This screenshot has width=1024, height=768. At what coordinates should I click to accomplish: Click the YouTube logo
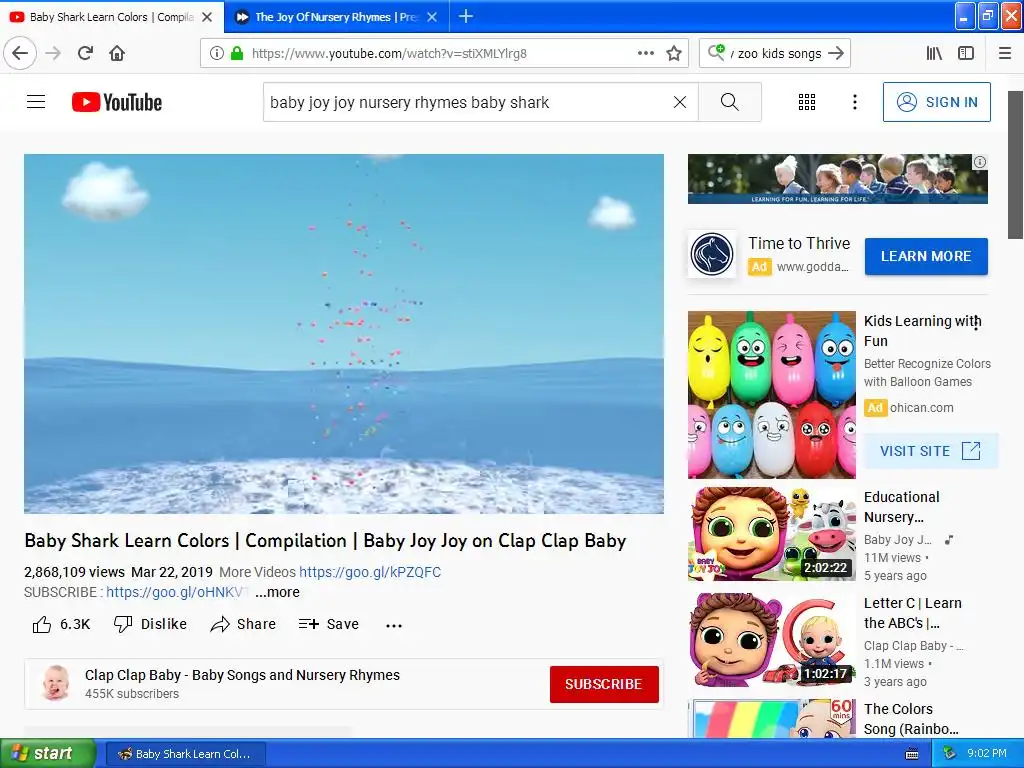tap(117, 102)
